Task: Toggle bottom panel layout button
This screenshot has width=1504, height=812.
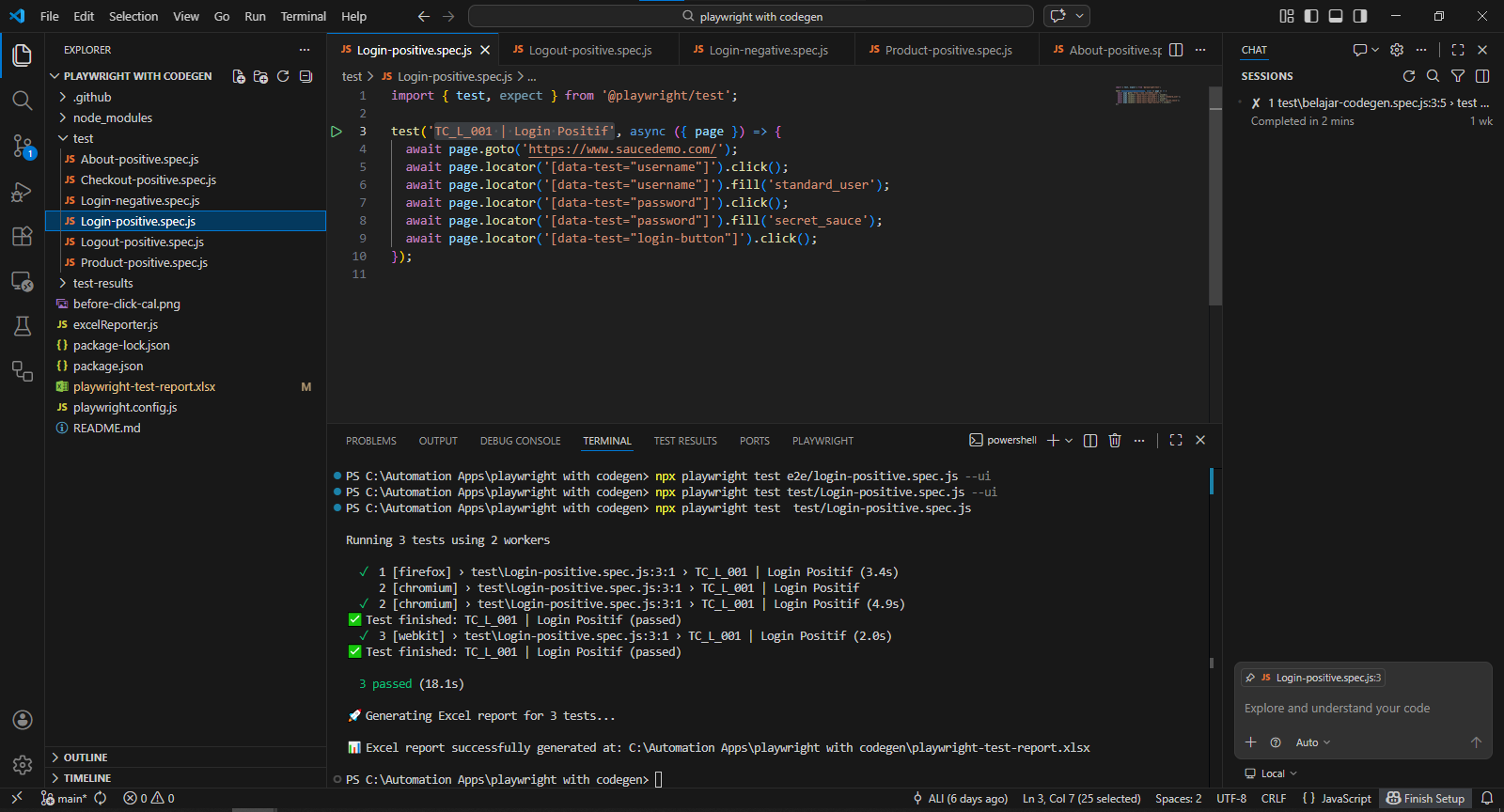Action: (1336, 16)
